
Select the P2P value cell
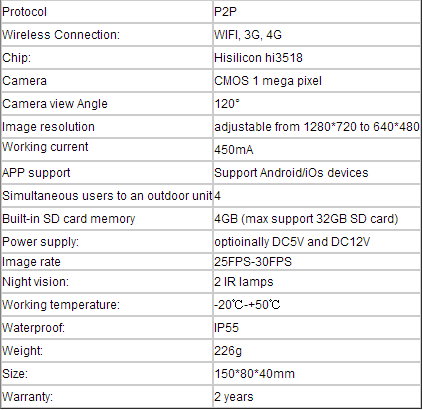317,12
